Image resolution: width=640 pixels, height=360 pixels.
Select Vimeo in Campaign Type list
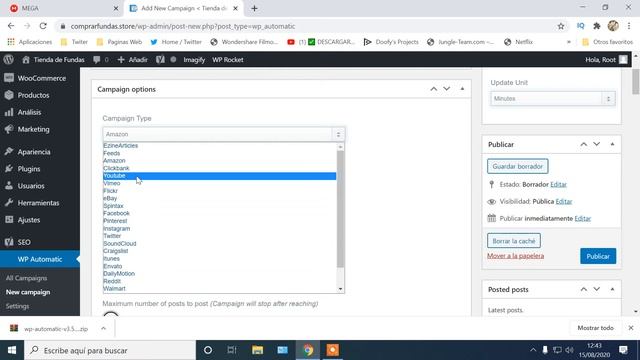[220, 183]
